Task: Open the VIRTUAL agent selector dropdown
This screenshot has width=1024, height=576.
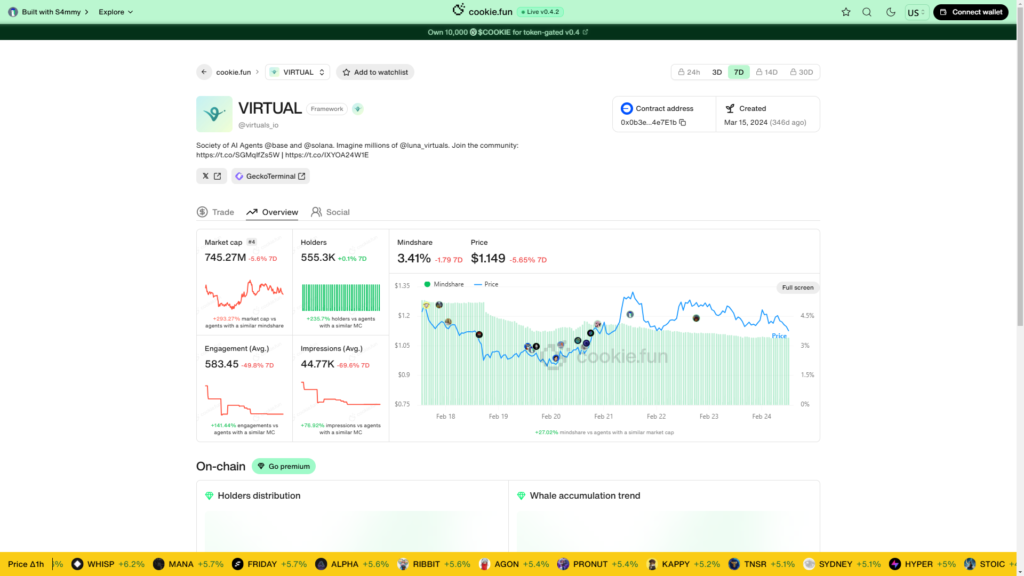Action: click(x=298, y=72)
